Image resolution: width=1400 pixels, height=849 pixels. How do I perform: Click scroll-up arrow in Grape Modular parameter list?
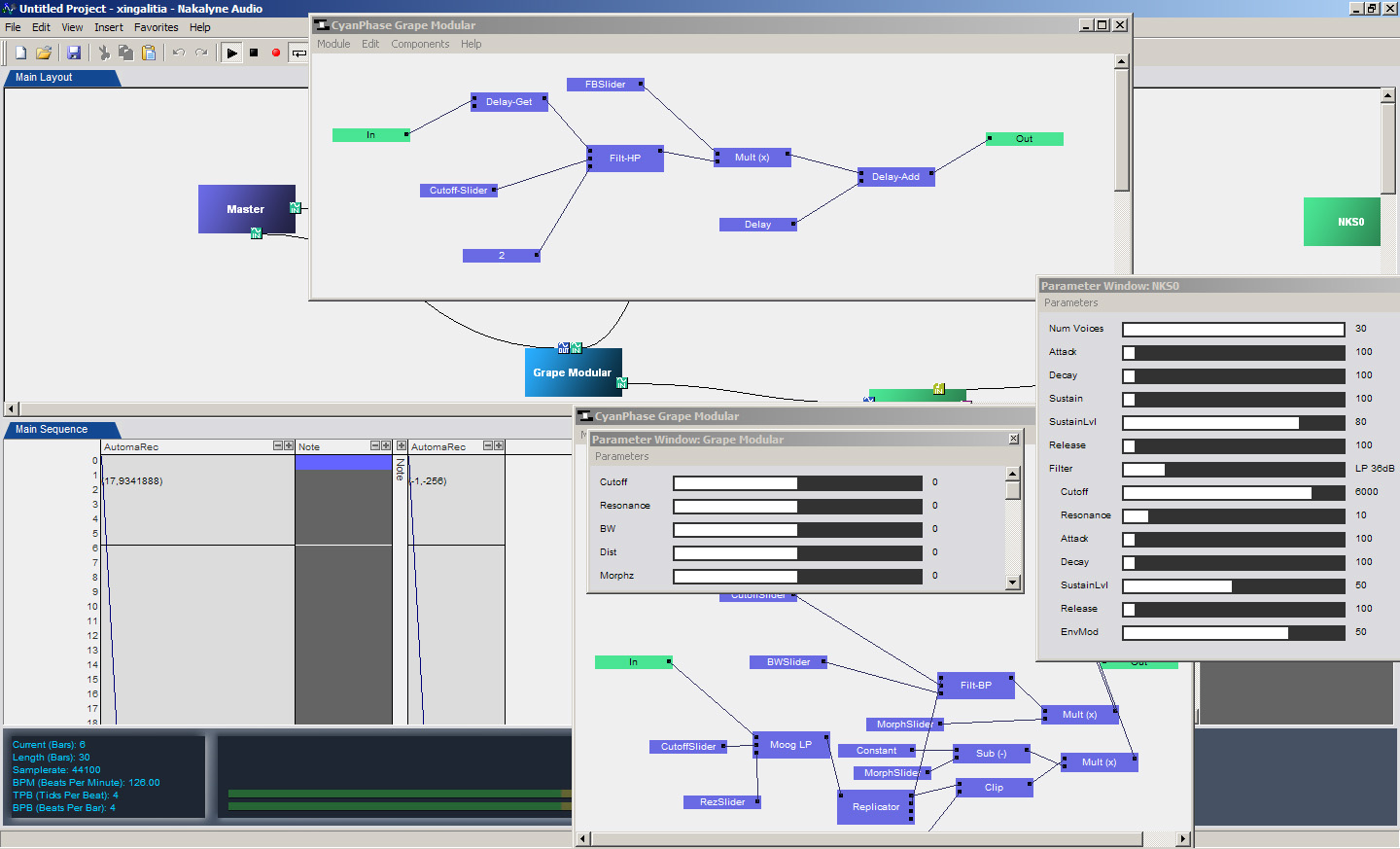(x=1012, y=474)
